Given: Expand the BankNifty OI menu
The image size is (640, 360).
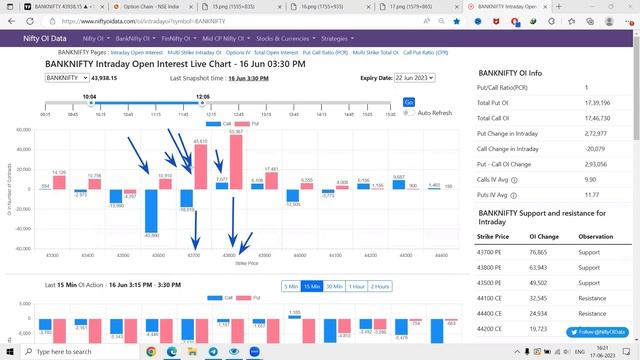Looking at the screenshot, I should (135, 38).
